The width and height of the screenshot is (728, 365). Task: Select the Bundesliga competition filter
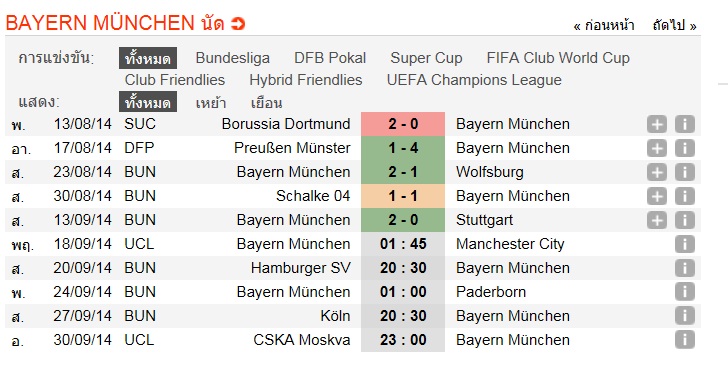pos(233,58)
